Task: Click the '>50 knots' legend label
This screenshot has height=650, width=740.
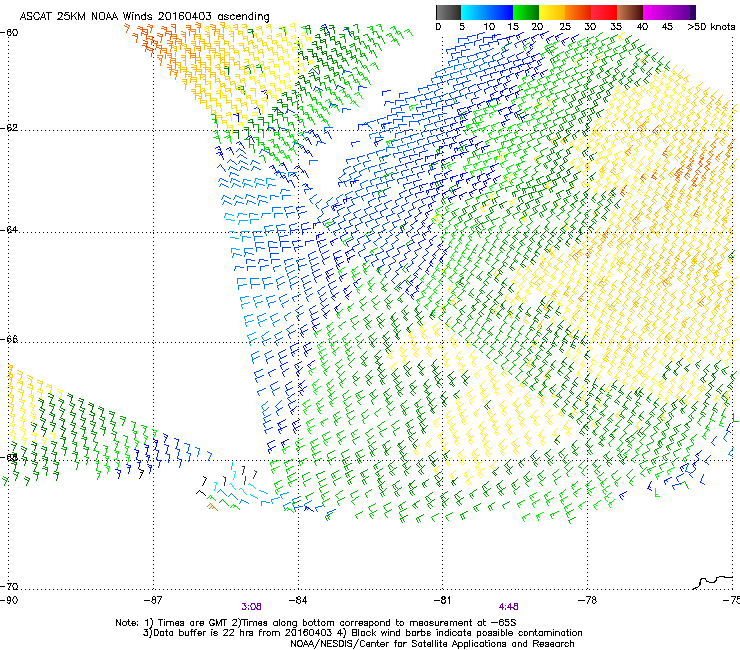Action: point(711,26)
